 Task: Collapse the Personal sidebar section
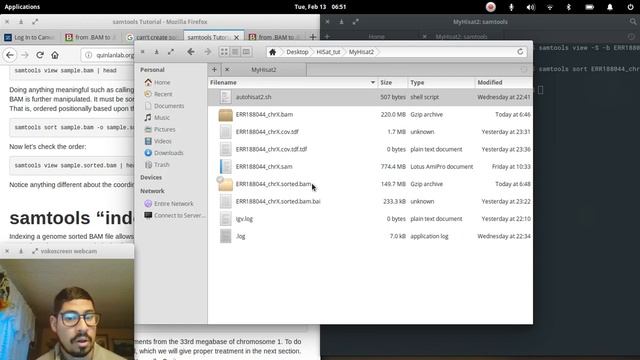(x=152, y=70)
